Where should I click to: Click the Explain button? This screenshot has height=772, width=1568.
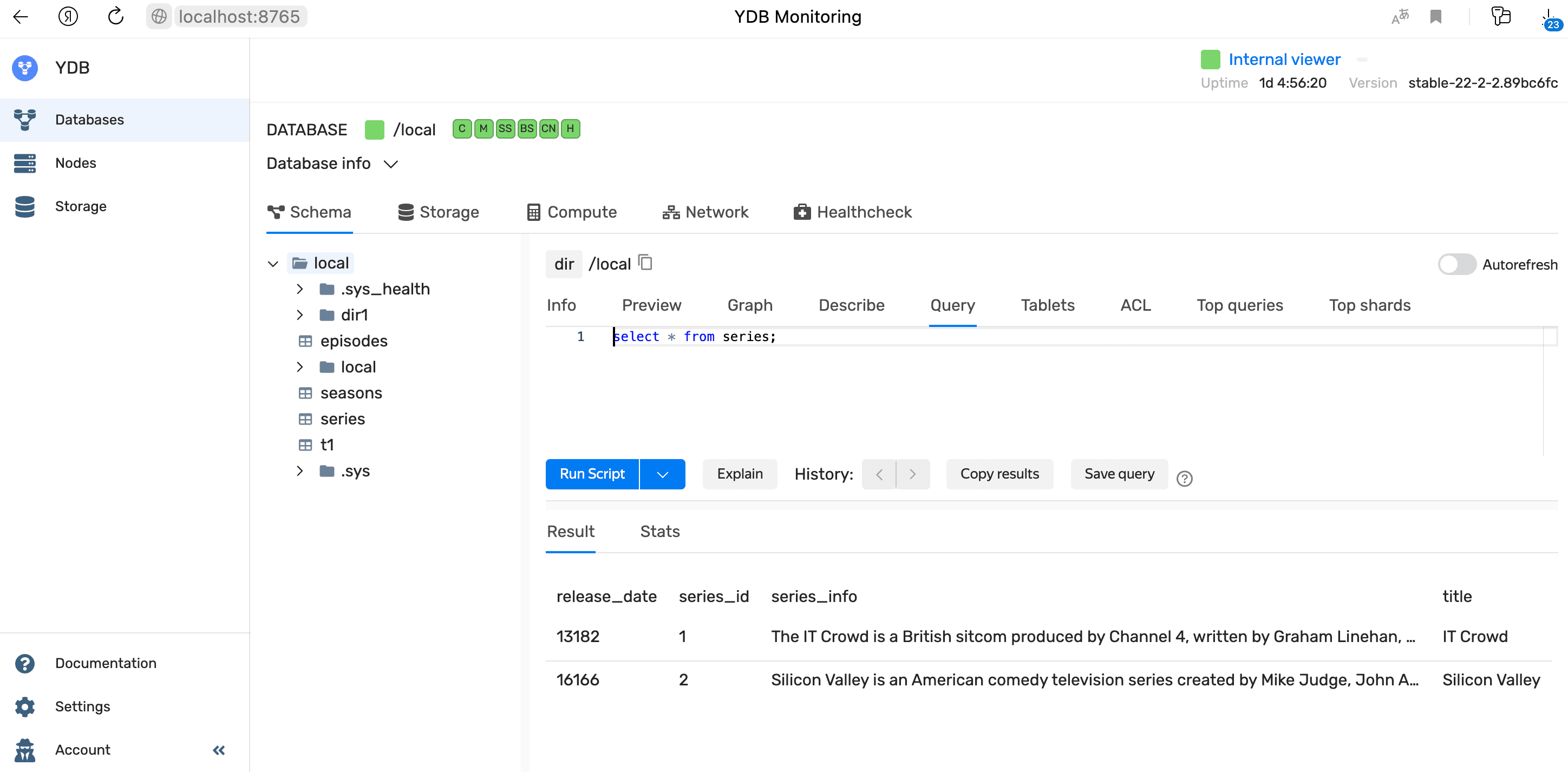[739, 474]
